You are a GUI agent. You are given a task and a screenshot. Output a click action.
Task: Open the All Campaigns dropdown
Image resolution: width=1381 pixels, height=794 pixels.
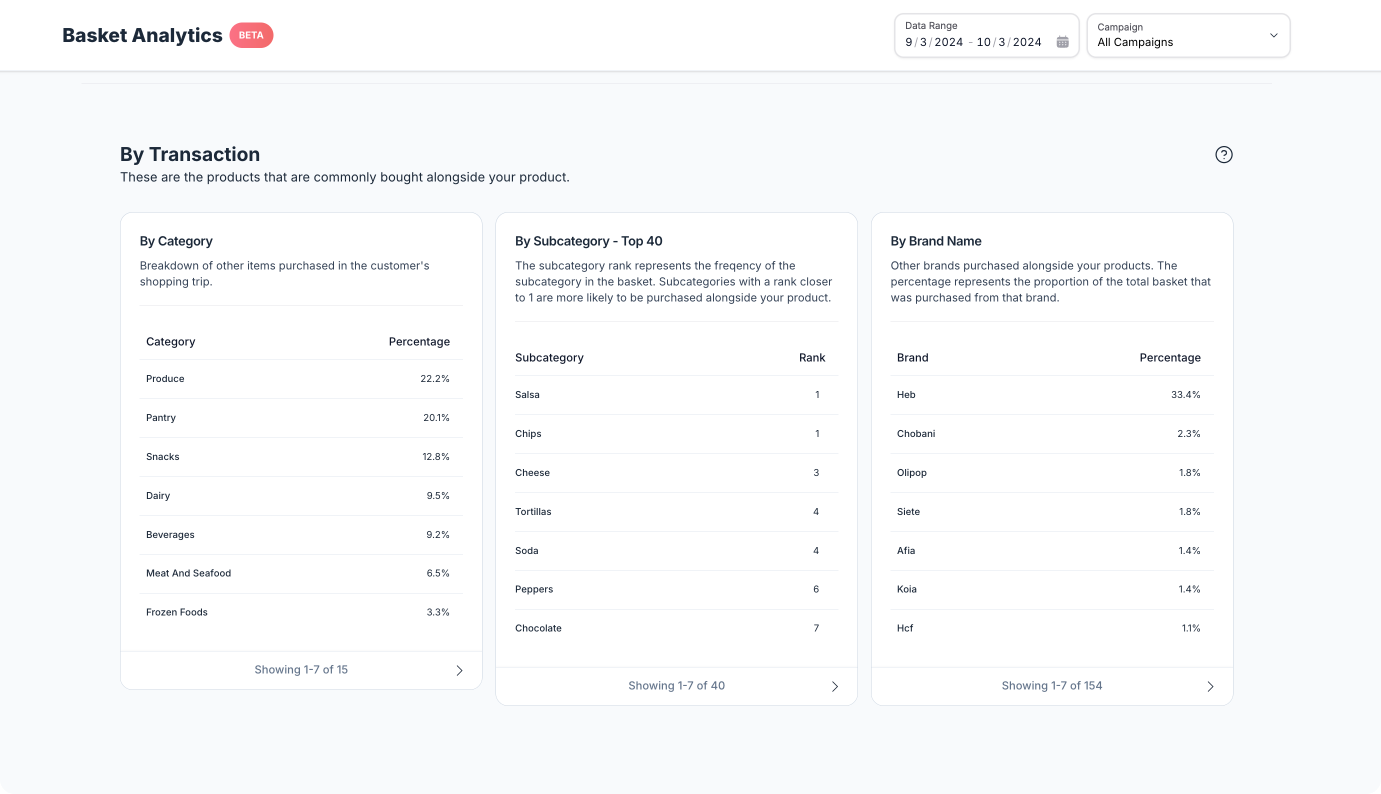tap(1188, 35)
